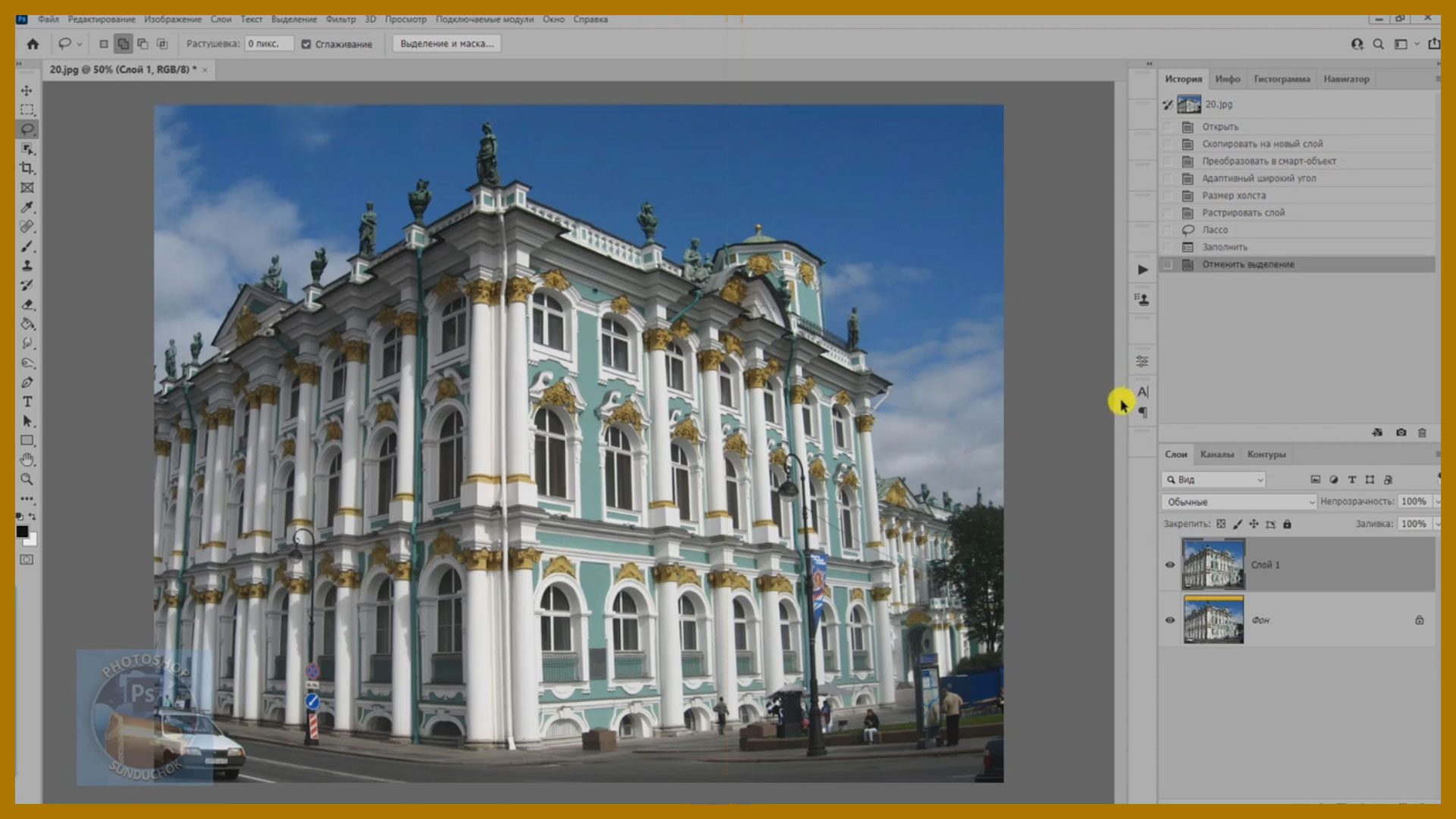Choose Add to selection mode icon
The image size is (1456, 819).
(x=123, y=44)
